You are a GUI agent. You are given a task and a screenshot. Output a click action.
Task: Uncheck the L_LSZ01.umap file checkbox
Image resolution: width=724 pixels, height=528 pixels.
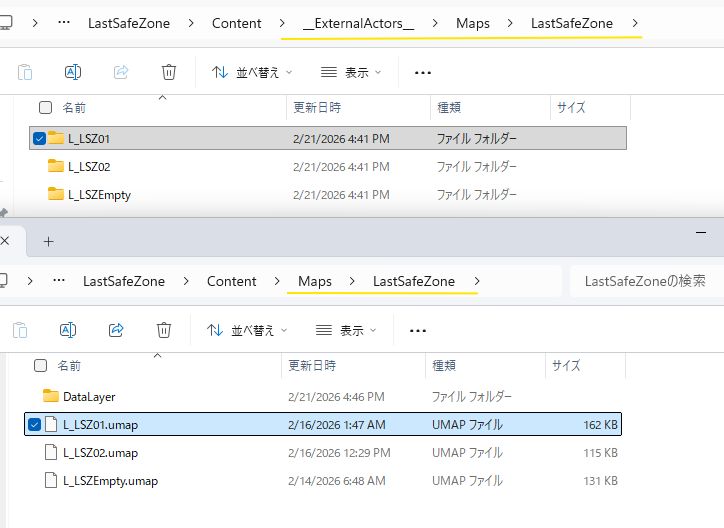[34, 424]
